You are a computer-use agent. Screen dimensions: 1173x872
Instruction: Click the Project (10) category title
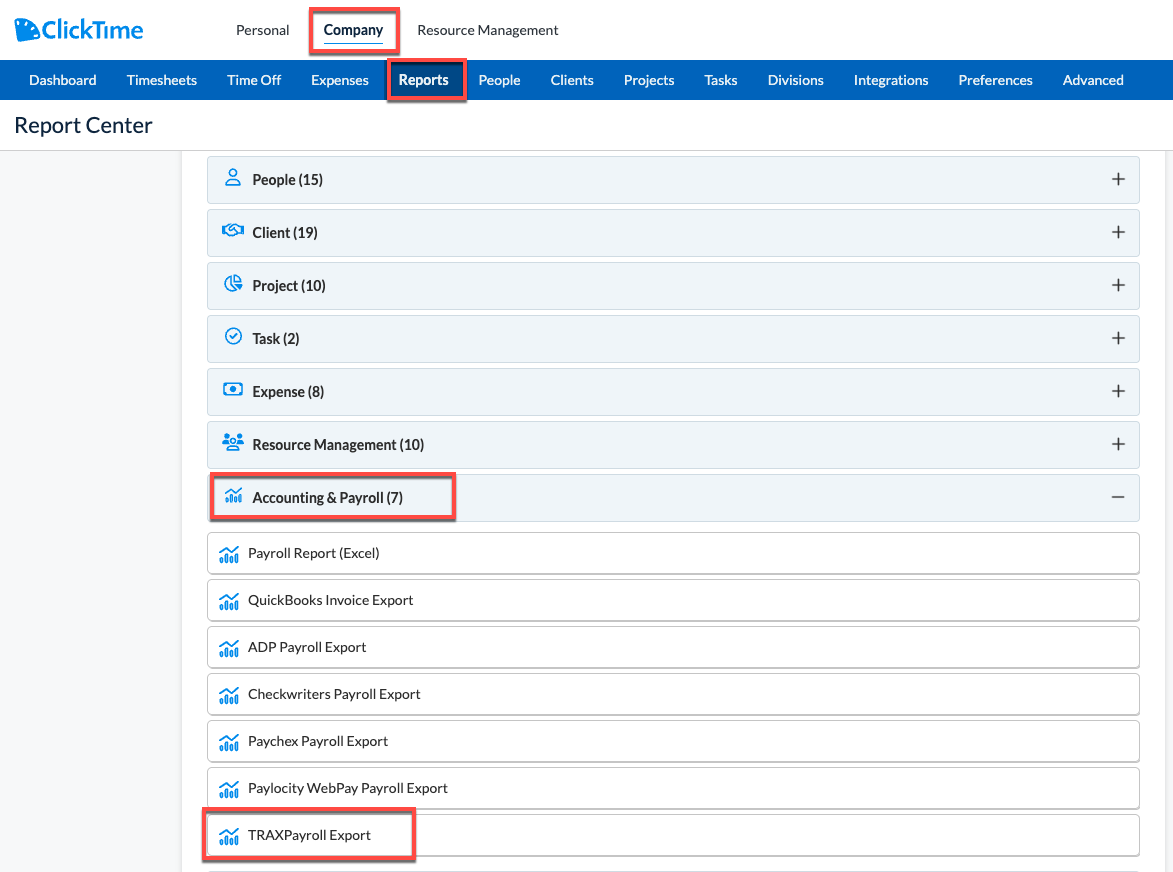[x=289, y=286]
